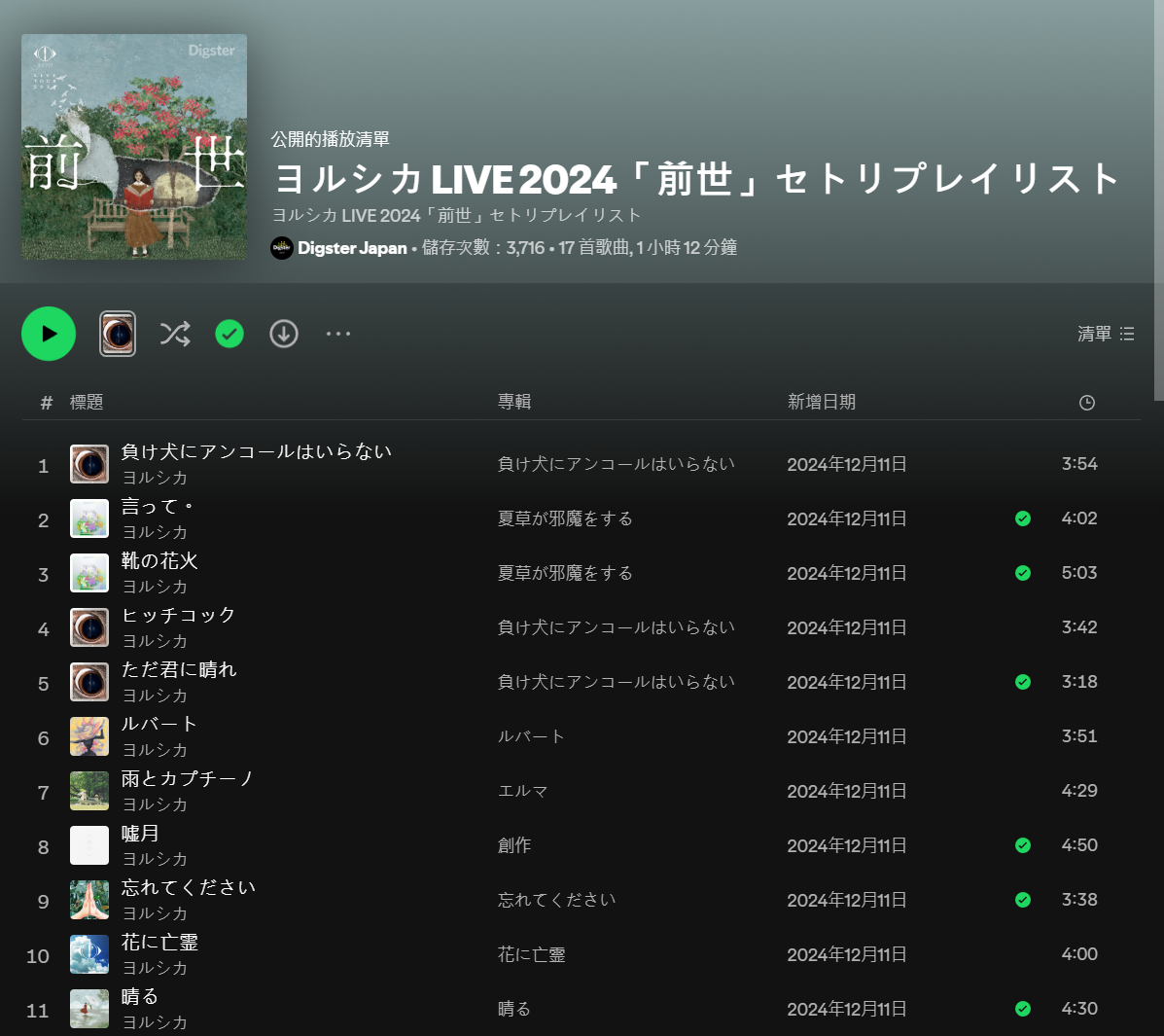Sort by the 新增日期 column header

[x=822, y=402]
